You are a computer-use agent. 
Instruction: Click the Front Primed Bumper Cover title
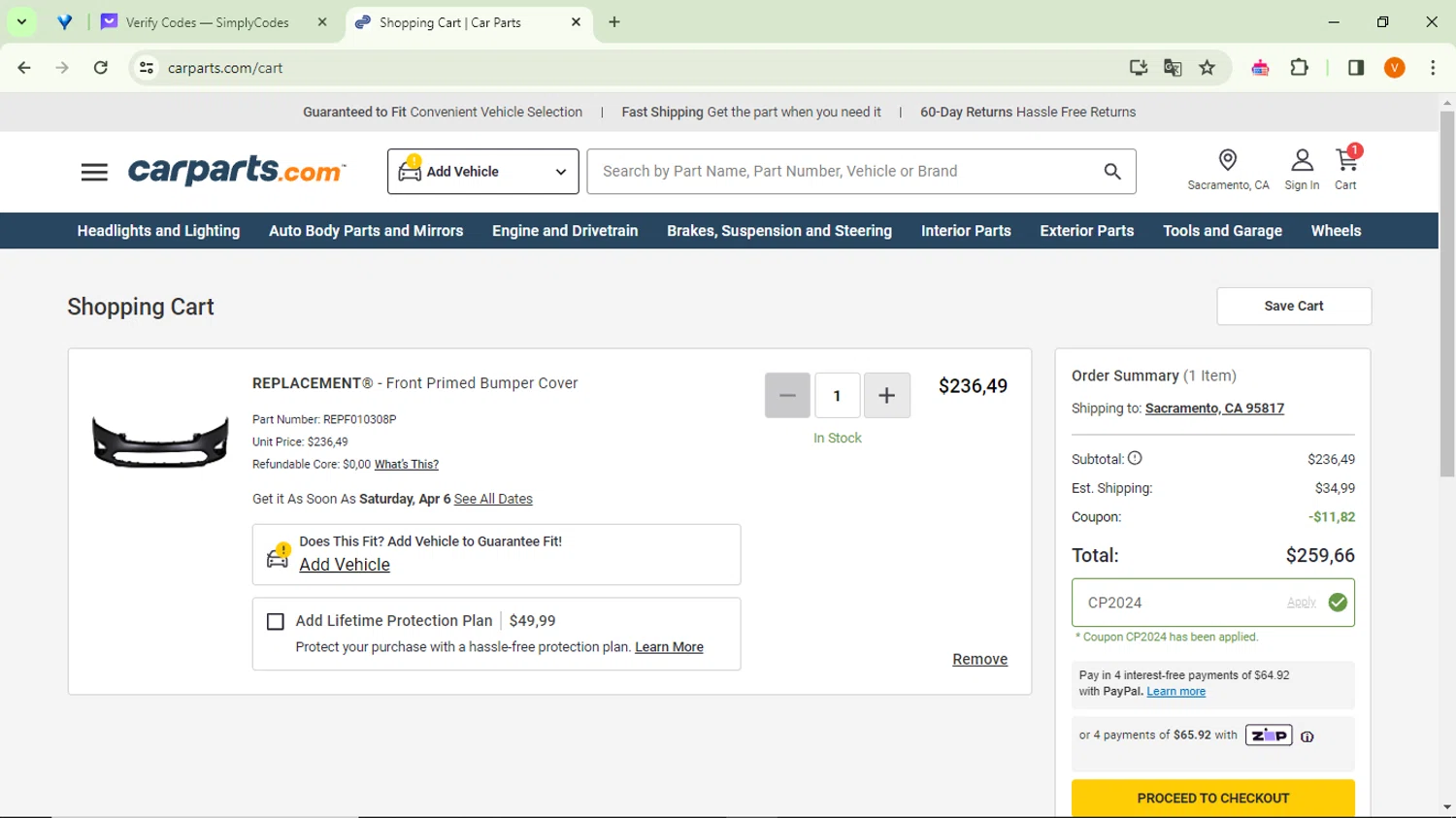coord(414,383)
